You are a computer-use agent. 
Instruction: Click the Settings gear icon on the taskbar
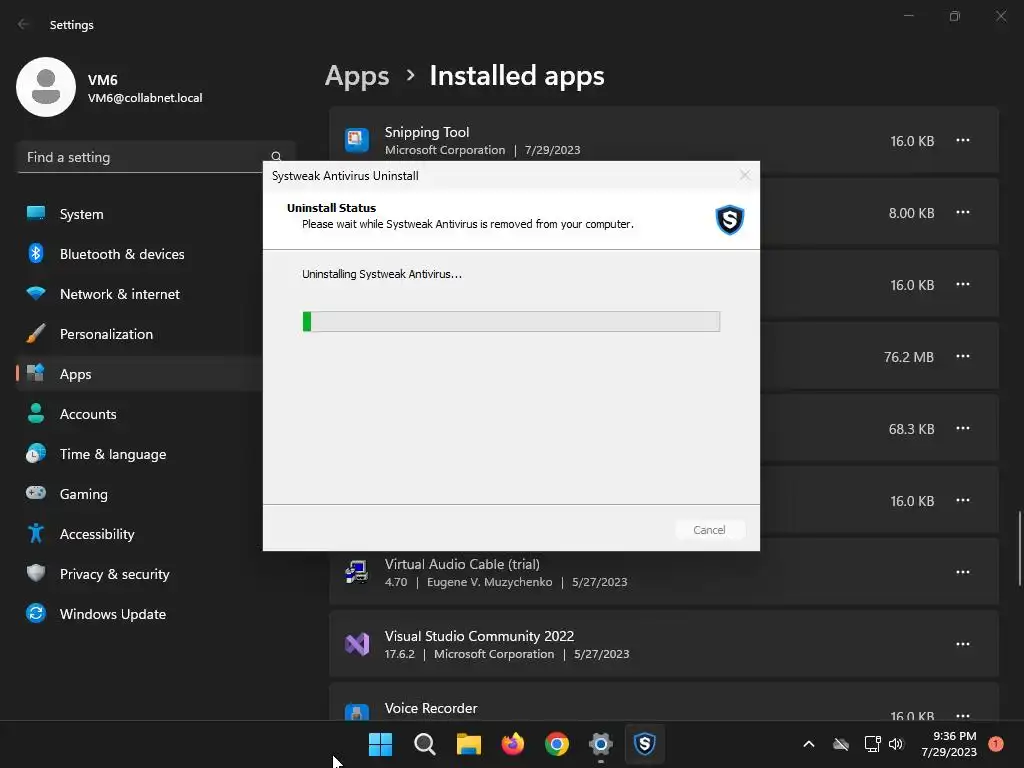tap(600, 744)
